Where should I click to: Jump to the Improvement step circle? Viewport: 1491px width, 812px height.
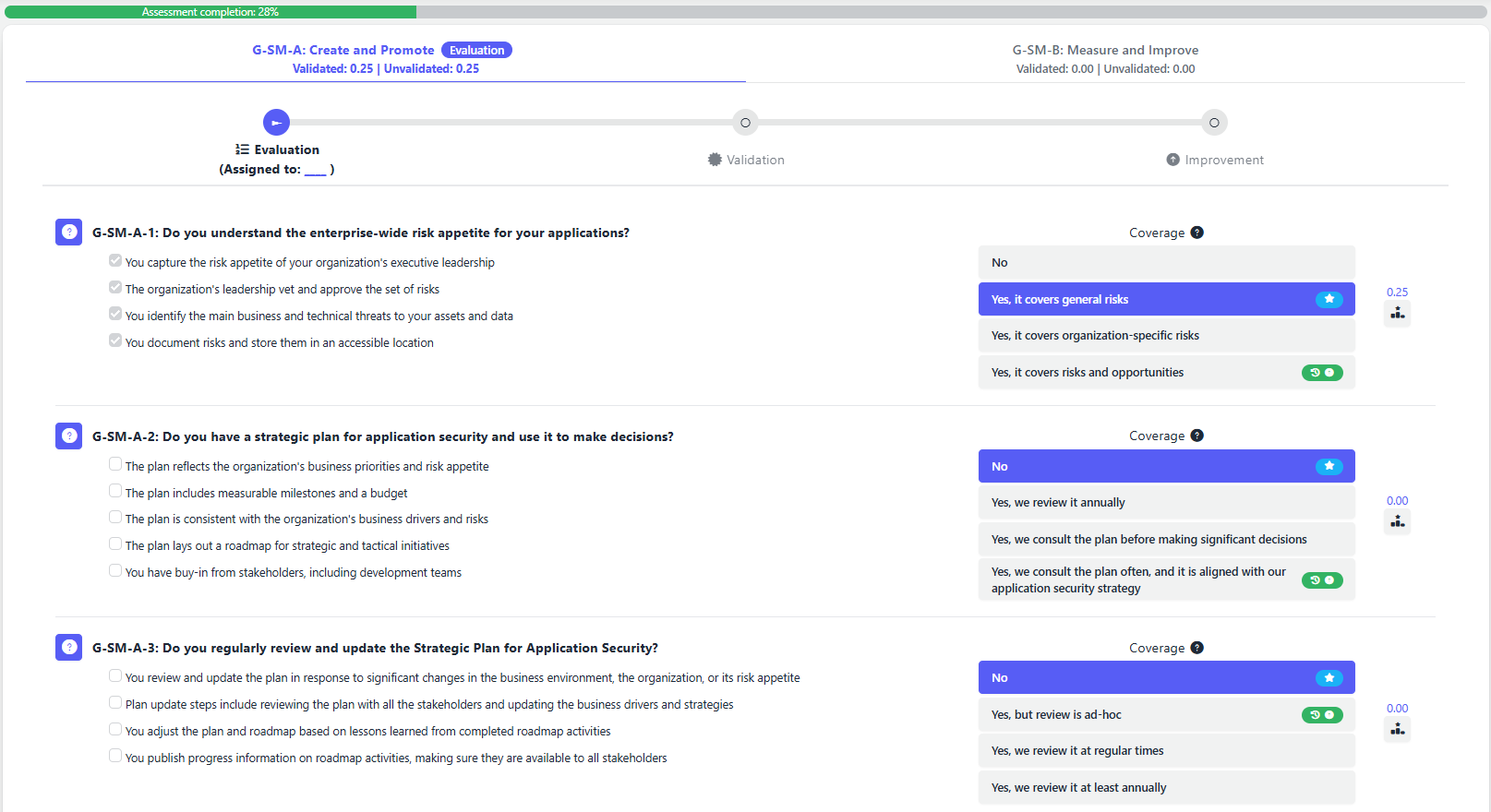pyautogui.click(x=1214, y=123)
